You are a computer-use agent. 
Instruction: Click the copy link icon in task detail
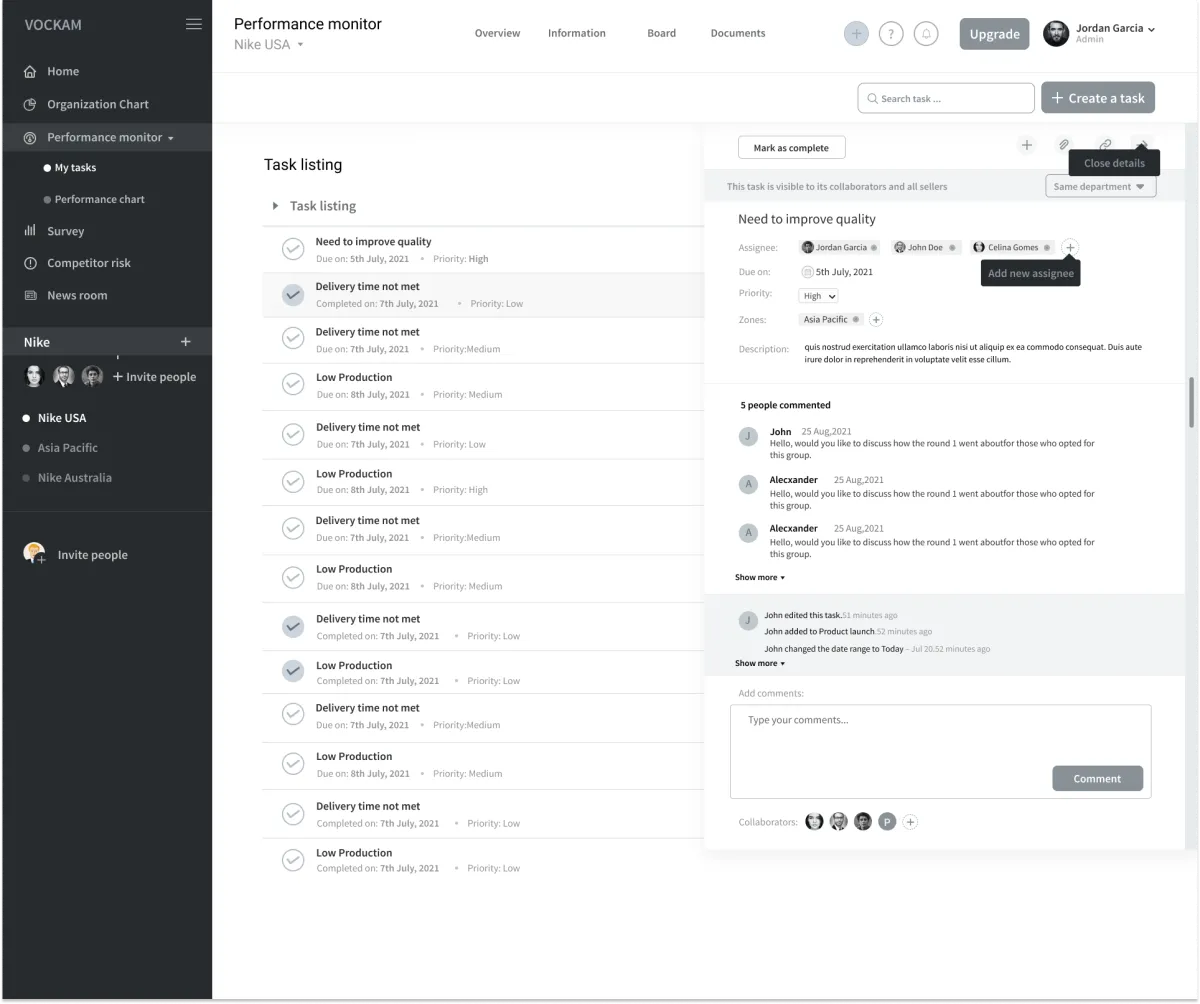pos(1105,146)
